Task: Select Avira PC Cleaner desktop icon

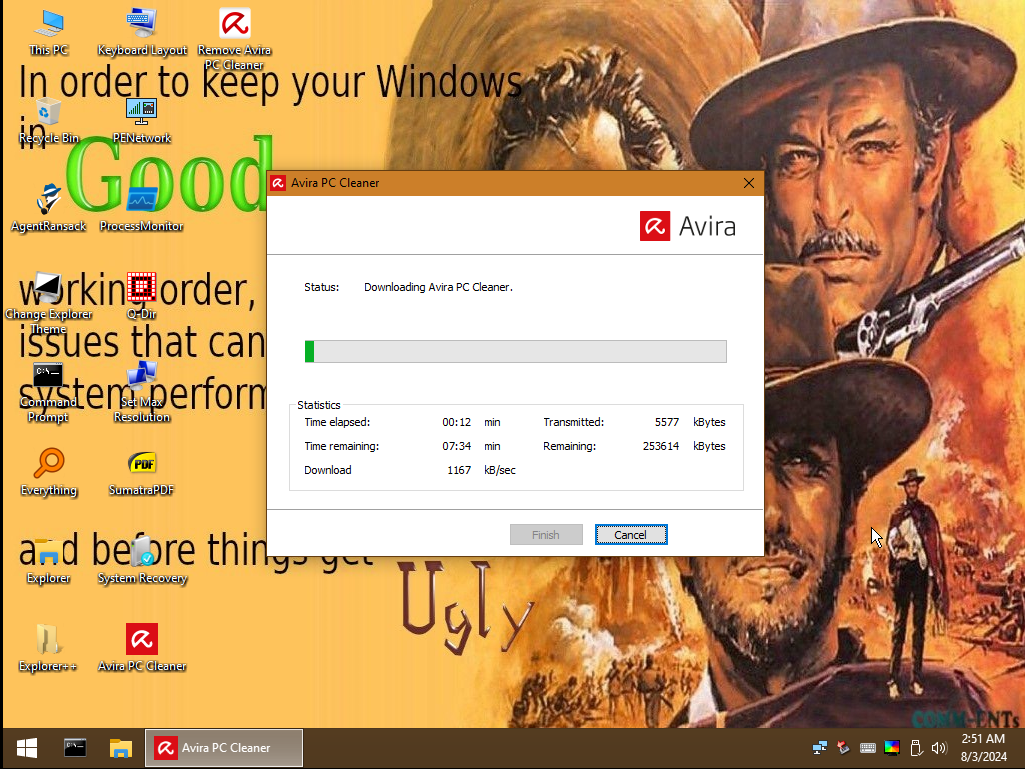Action: click(x=142, y=648)
